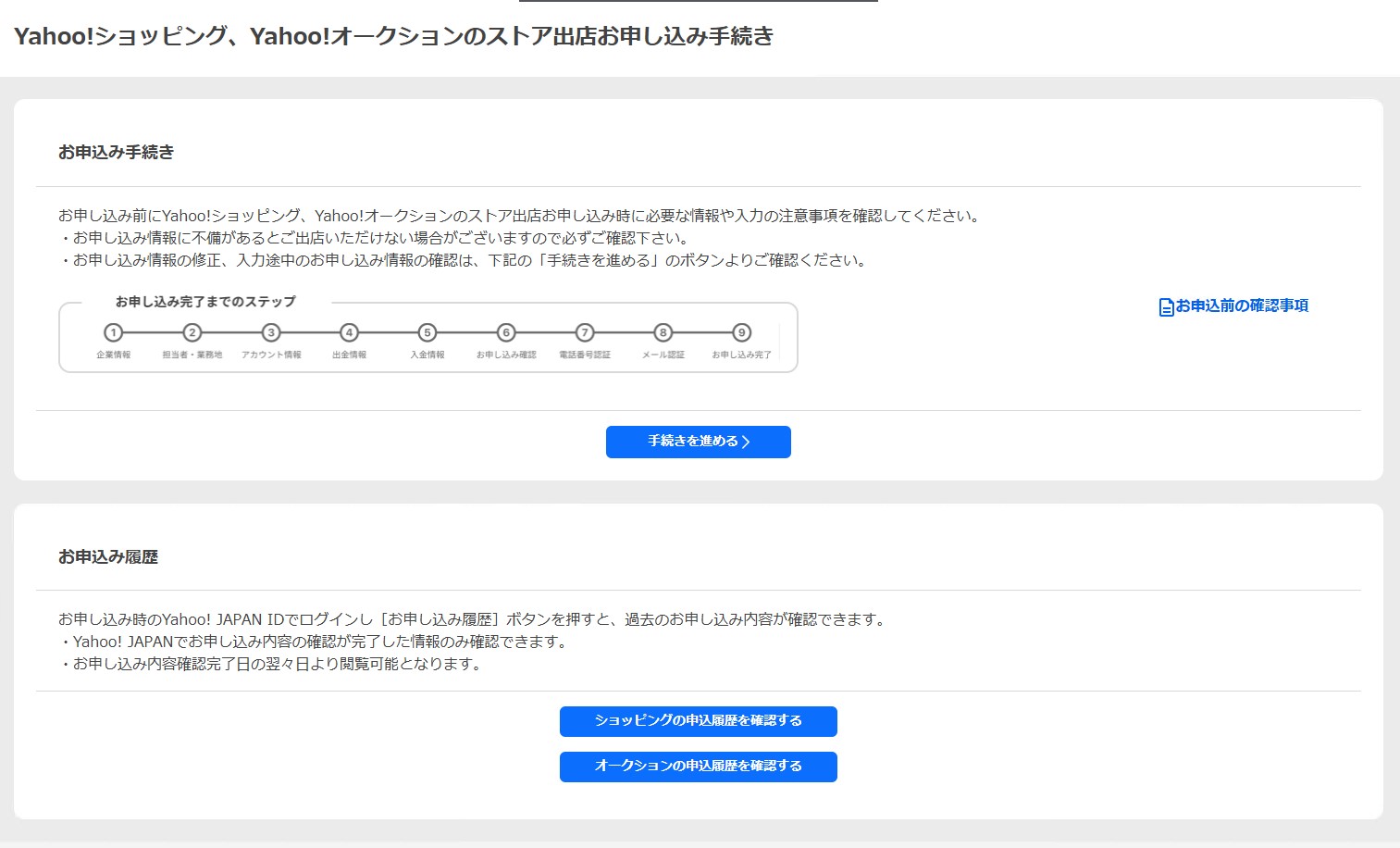
Task: Click the お申込み手続き section heading
Action: (x=116, y=153)
